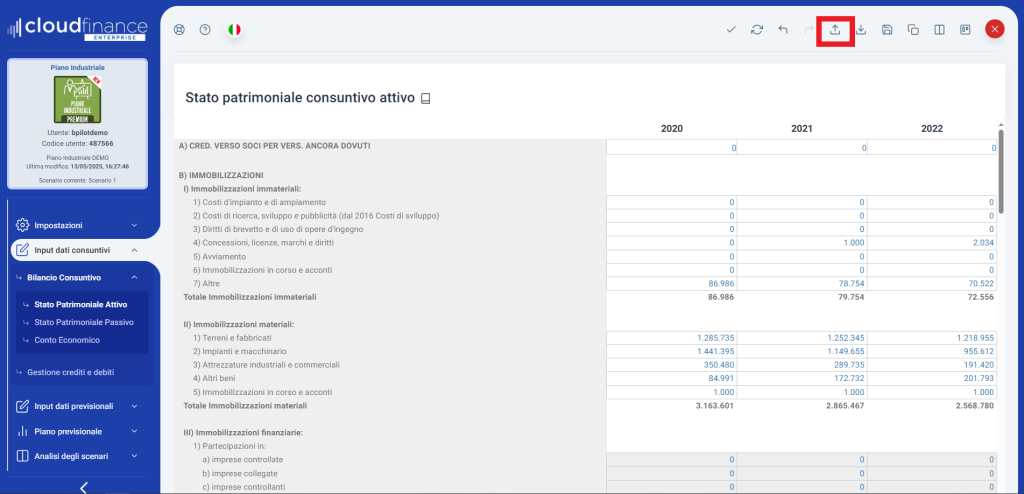1024x494 pixels.
Task: Select Stato Patrimoniale Attivo in the sidebar
Action: 80,305
